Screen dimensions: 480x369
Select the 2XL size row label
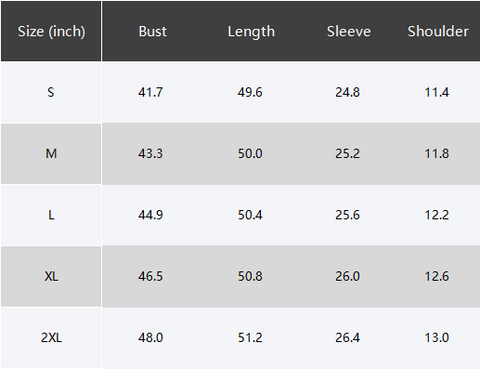point(51,338)
